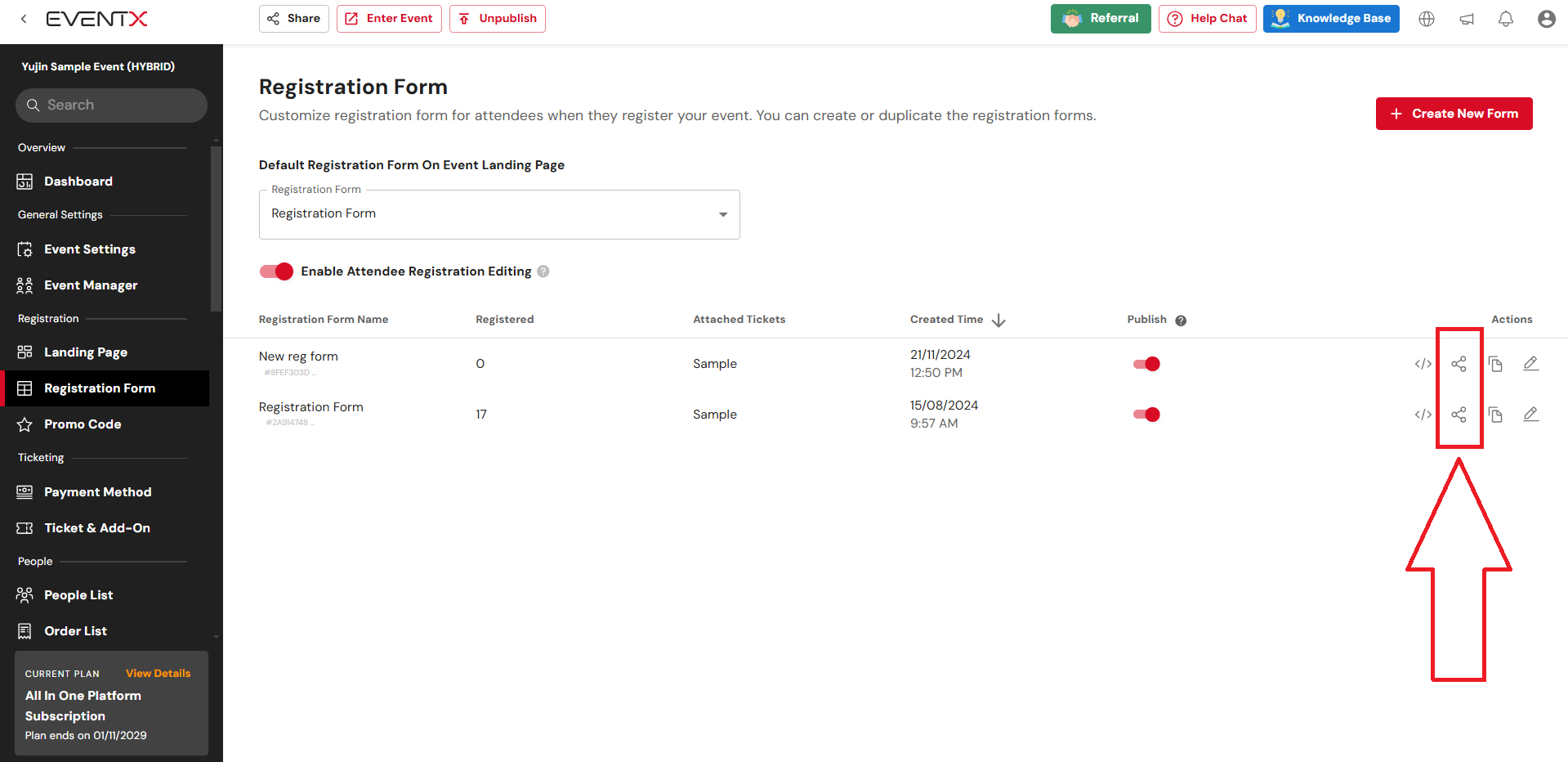Screen dimensions: 1568x762
Task: Open Order List in the sidebar
Action: pos(106,631)
